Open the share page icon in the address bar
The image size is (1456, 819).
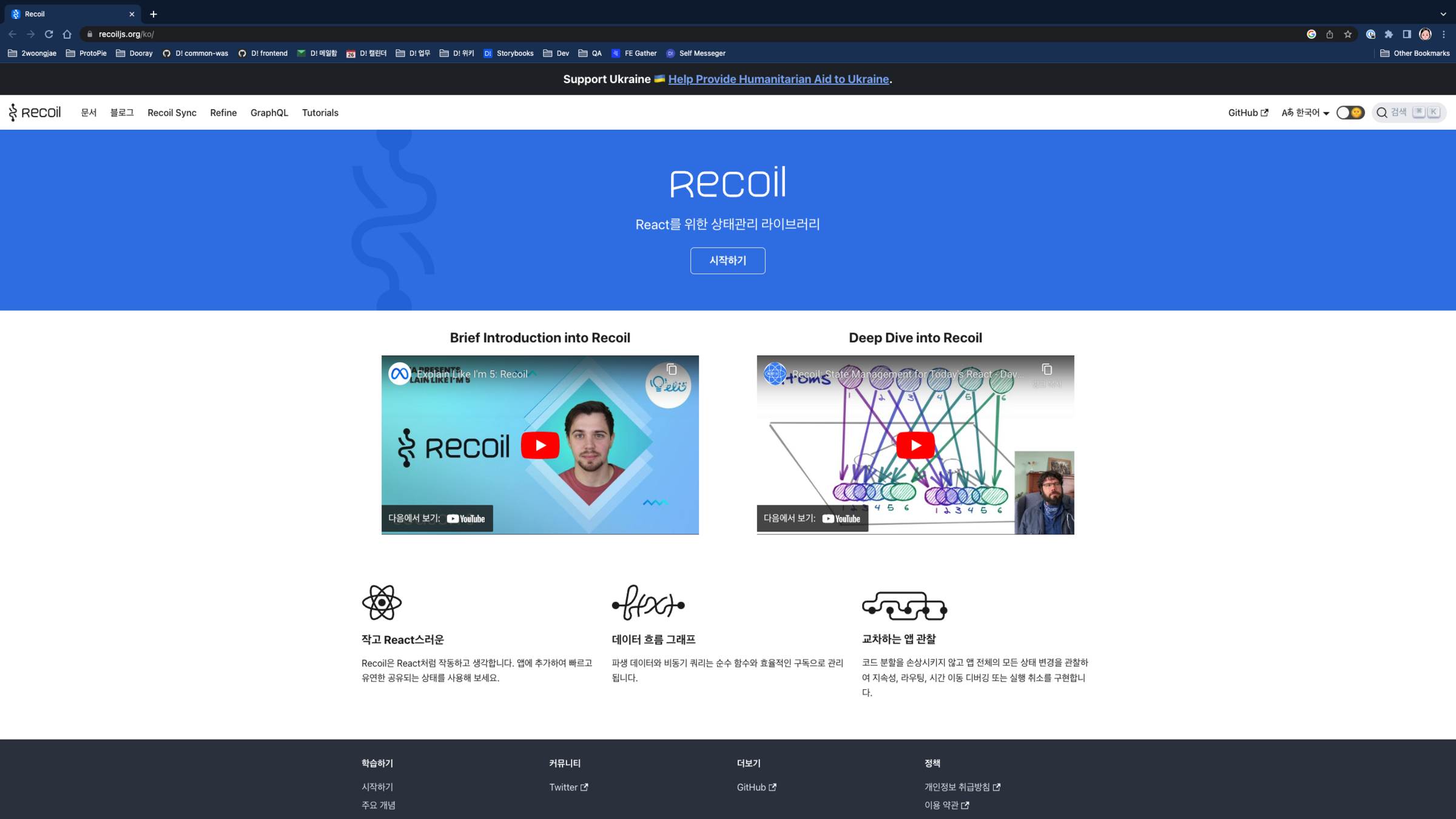(1329, 34)
